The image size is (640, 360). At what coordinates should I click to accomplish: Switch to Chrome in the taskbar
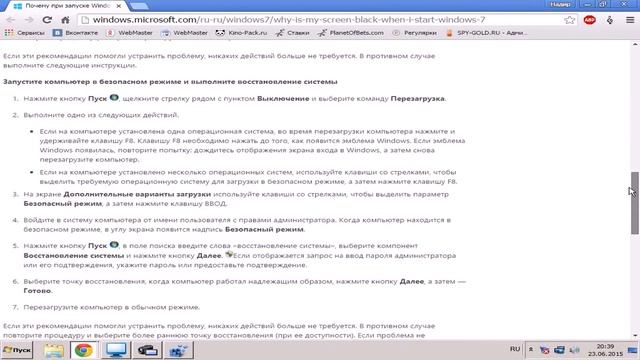(x=84, y=350)
